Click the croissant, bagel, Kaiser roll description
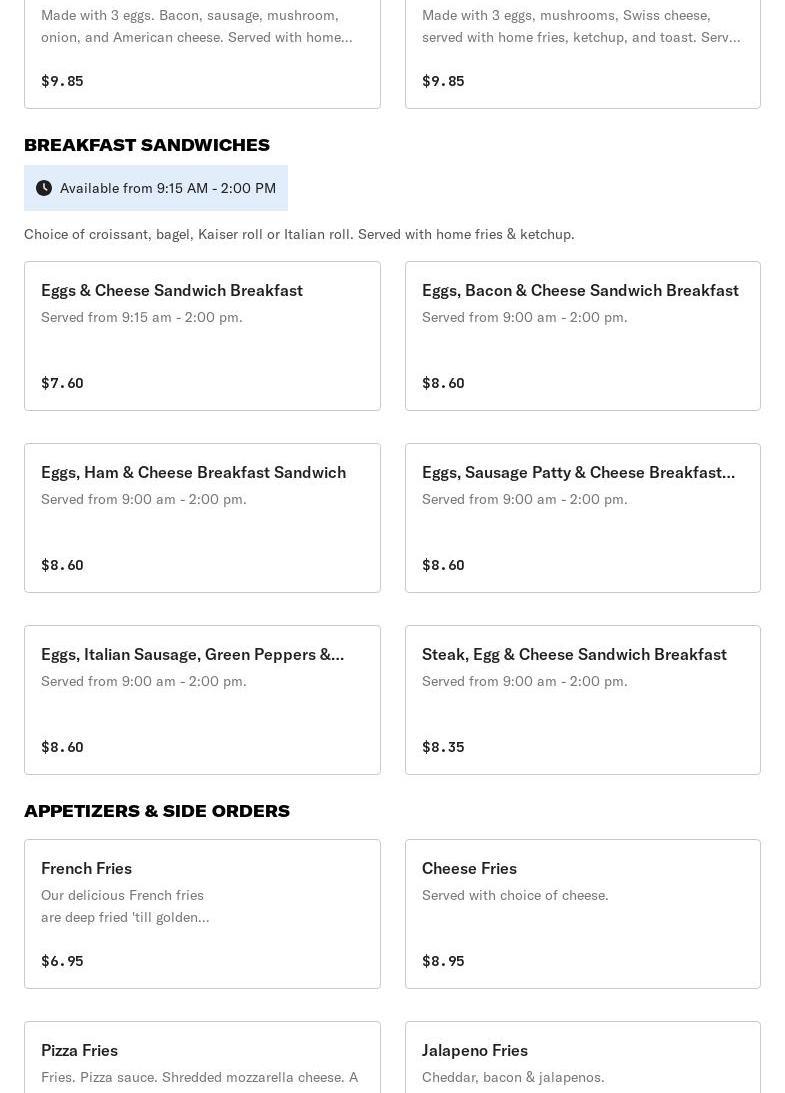Screen dimensions: 785x1093 click(x=299, y=234)
